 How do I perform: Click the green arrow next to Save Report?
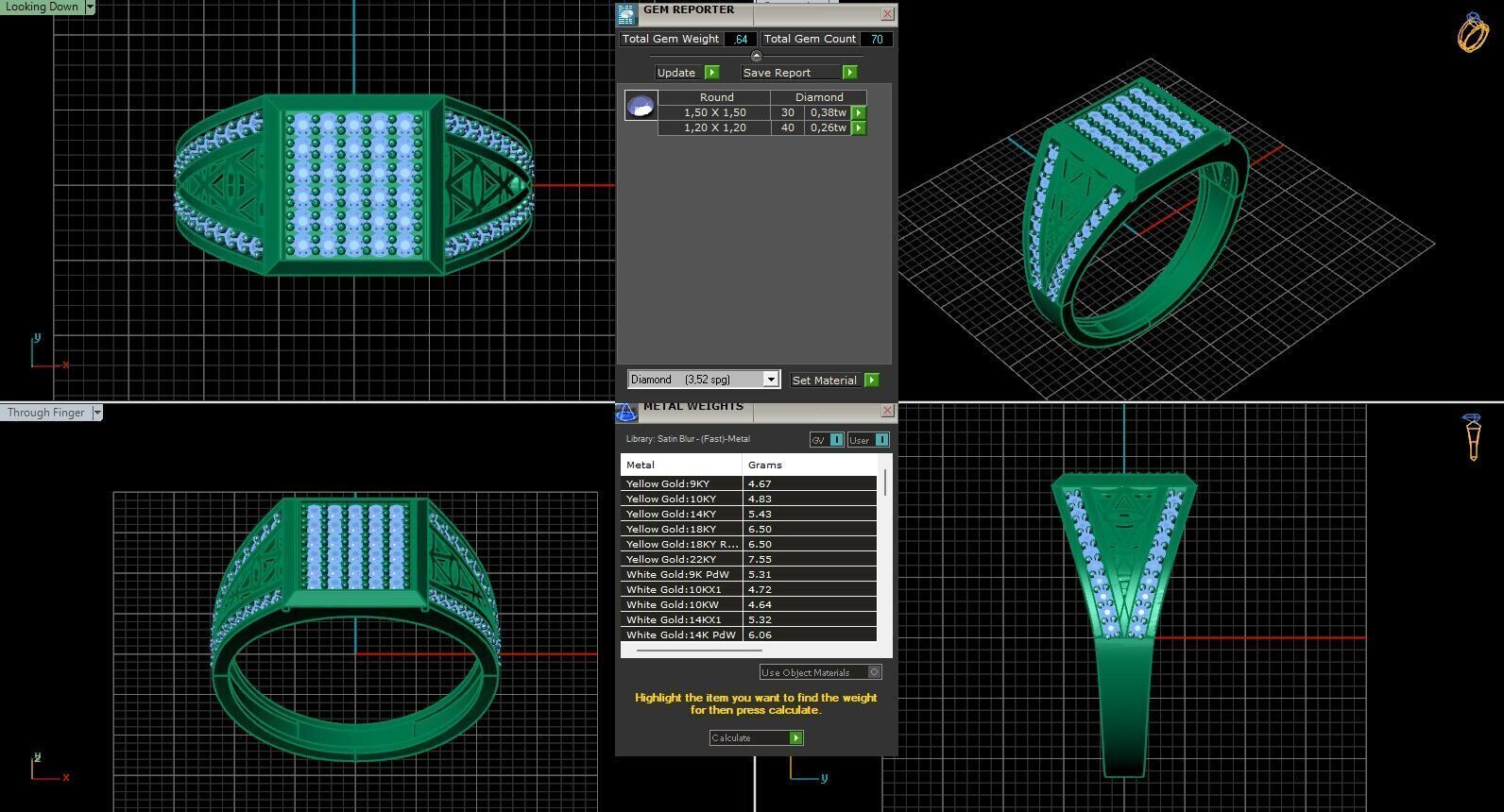[849, 73]
